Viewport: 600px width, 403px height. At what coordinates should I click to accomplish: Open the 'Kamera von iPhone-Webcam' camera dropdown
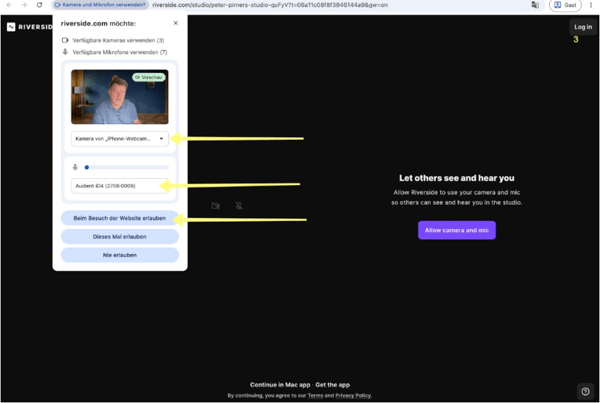(120, 139)
